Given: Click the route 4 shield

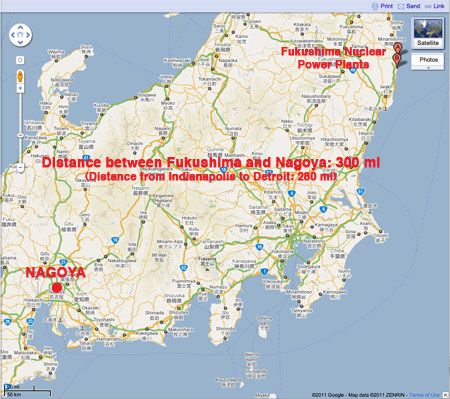Looking at the screenshot, I should (x=291, y=193).
